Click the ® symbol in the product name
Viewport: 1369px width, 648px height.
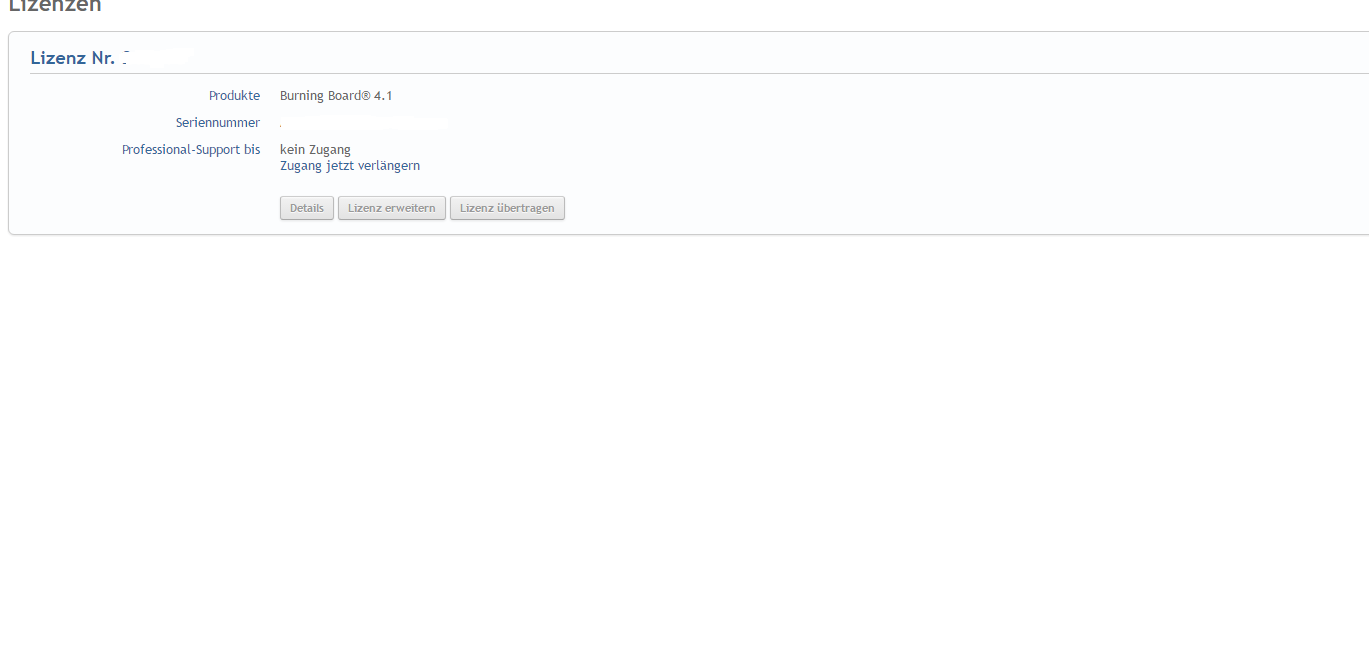pos(366,95)
